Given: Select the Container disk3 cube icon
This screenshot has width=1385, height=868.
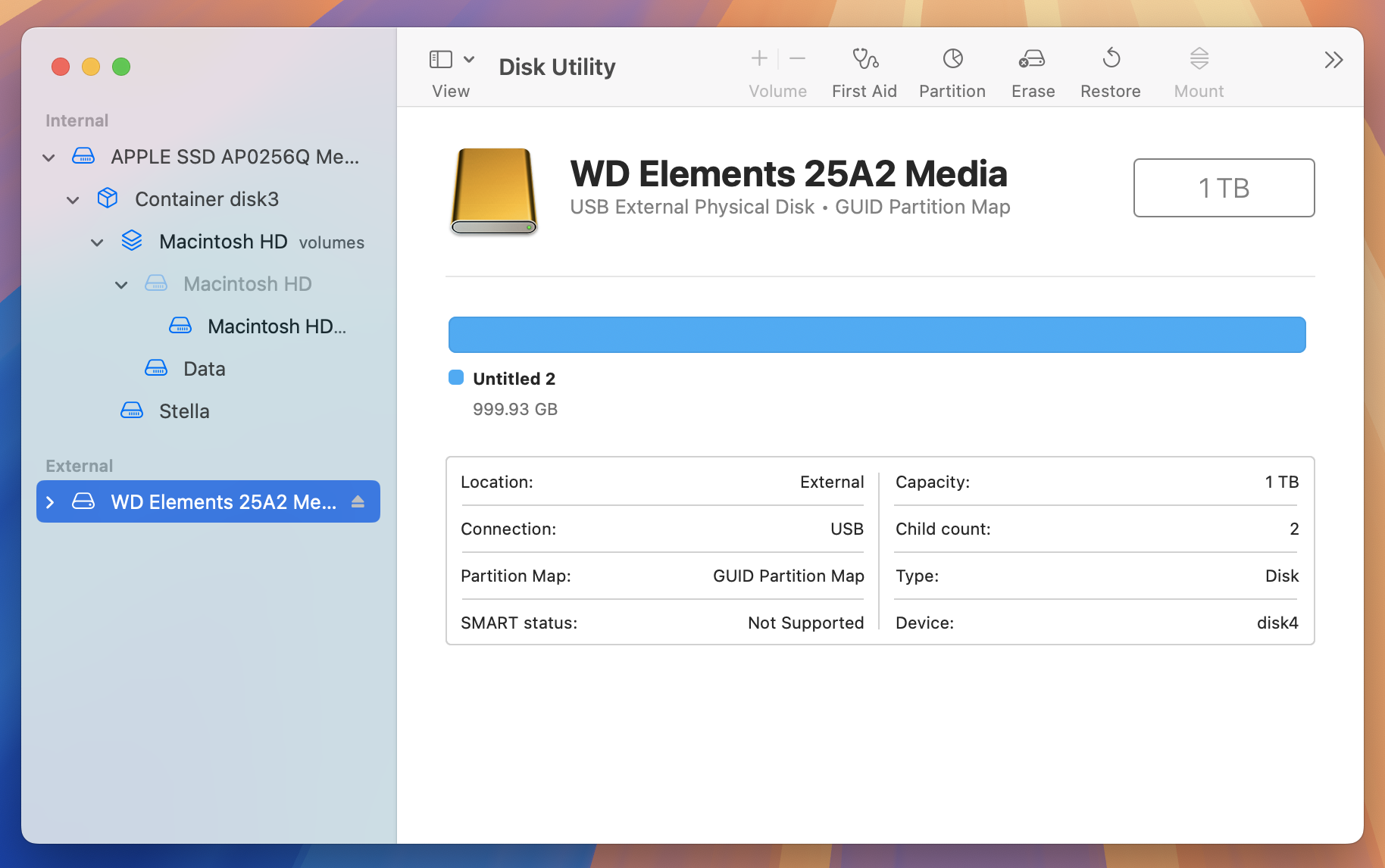Looking at the screenshot, I should [x=108, y=198].
